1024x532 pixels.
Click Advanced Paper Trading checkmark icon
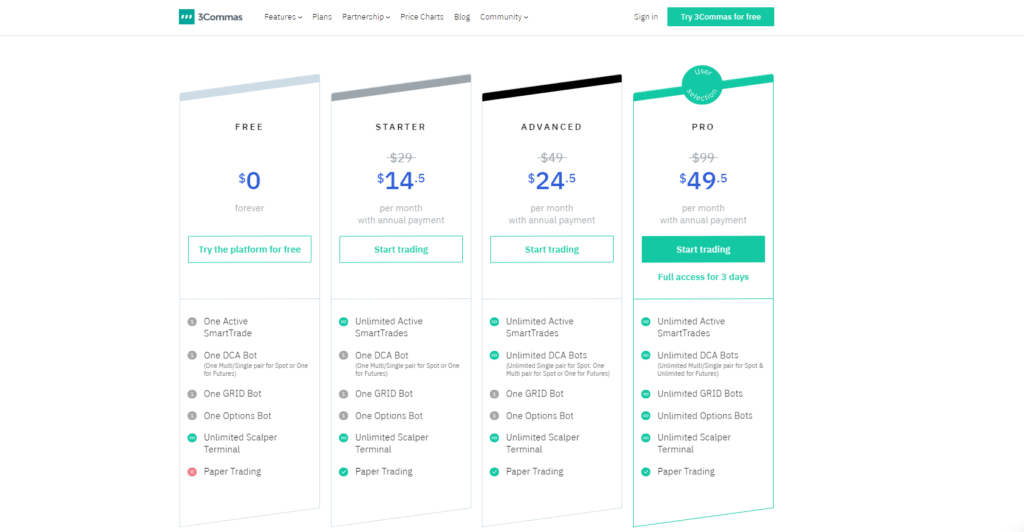coord(494,472)
